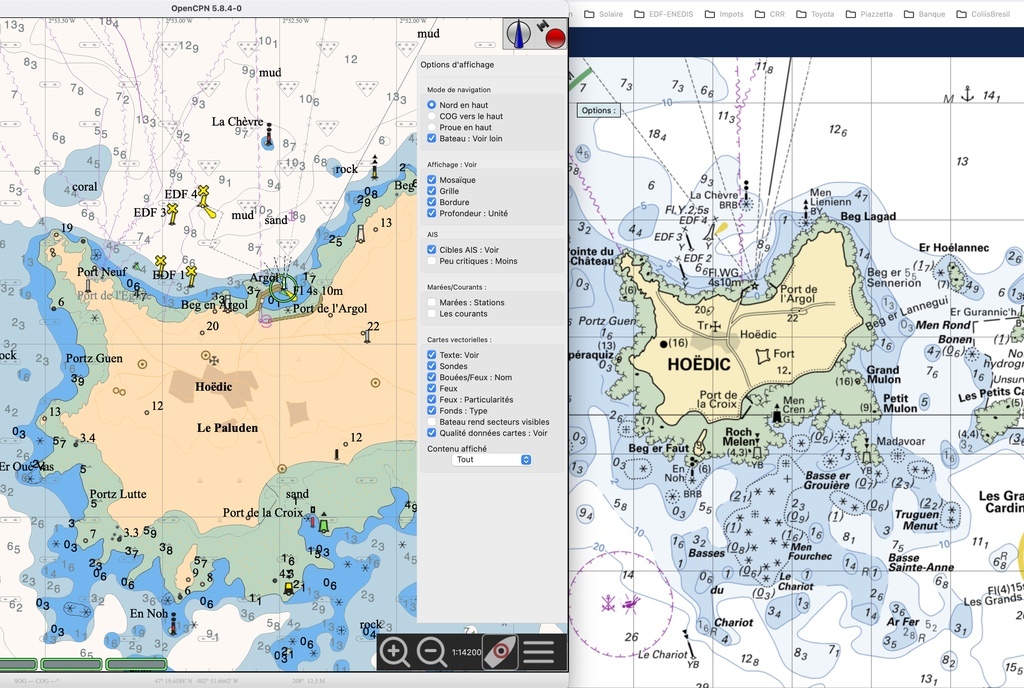Toggle Cibles AIS : Voir checkbox
Image resolution: width=1024 pixels, height=688 pixels.
coord(432,250)
